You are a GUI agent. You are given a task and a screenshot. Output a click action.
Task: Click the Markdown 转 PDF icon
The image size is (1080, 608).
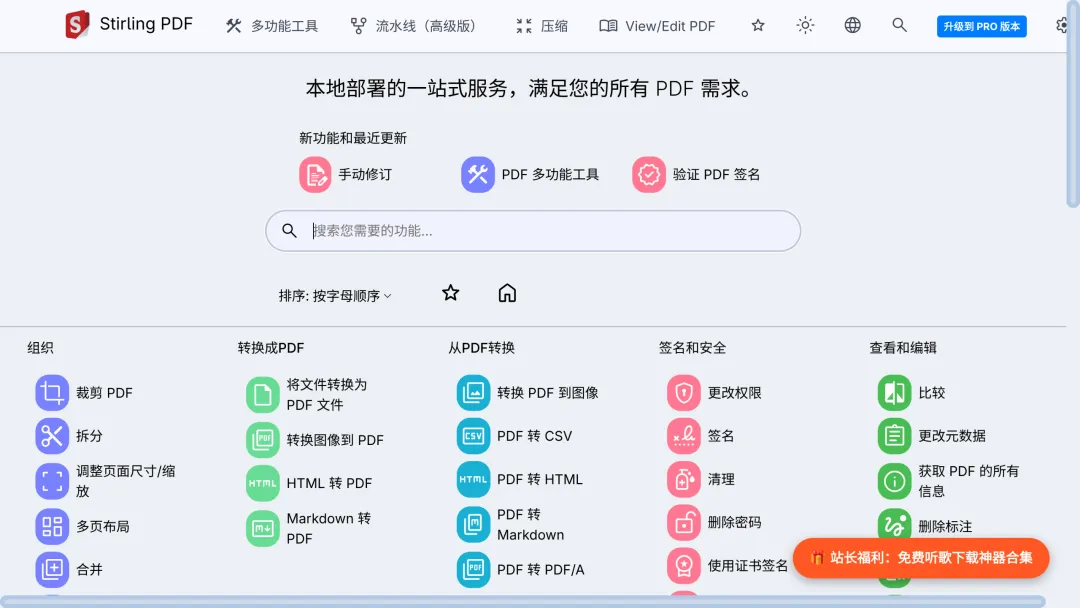(262, 528)
